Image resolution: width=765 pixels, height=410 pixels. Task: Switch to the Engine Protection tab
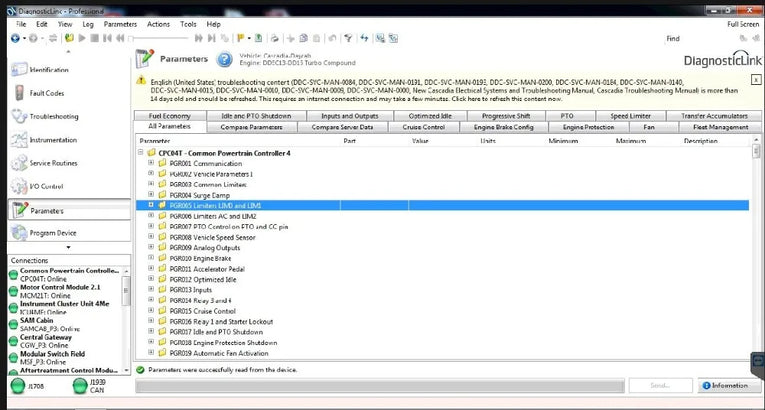[x=588, y=127]
